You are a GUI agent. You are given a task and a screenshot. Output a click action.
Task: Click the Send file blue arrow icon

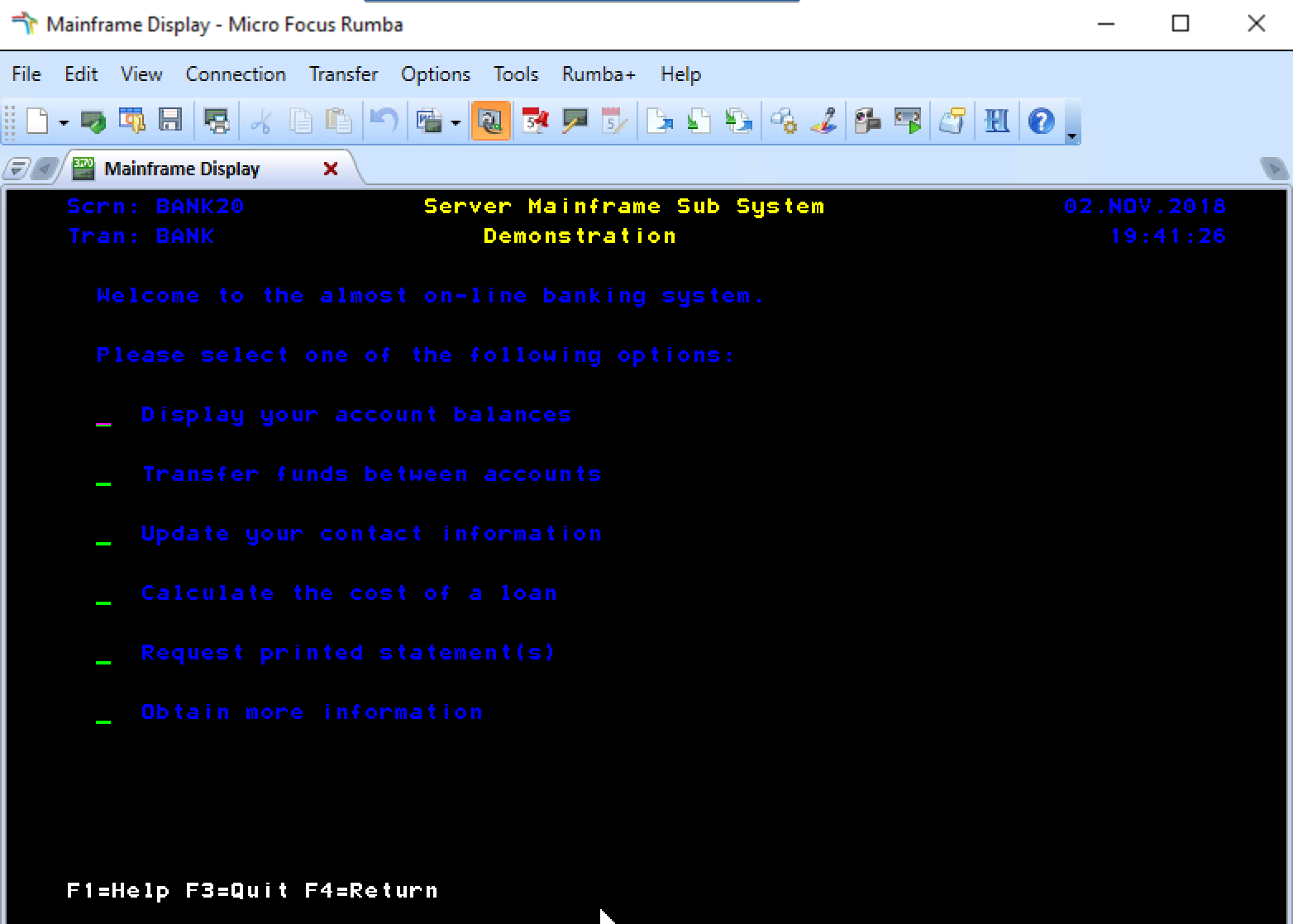[660, 122]
